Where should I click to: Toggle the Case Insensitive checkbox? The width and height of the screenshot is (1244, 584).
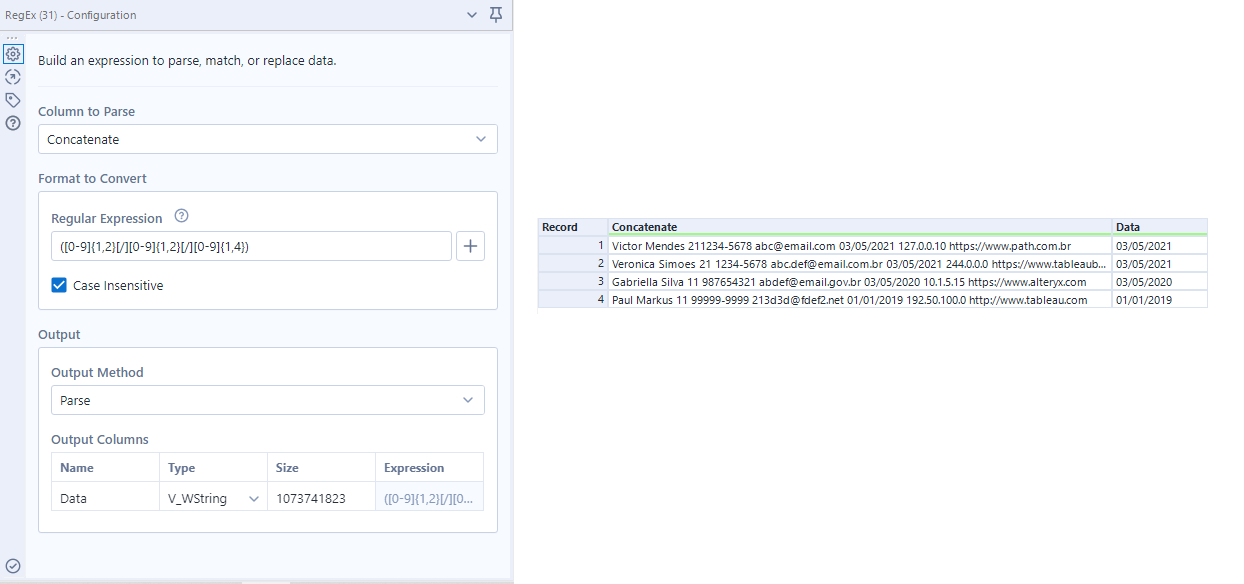click(x=60, y=285)
